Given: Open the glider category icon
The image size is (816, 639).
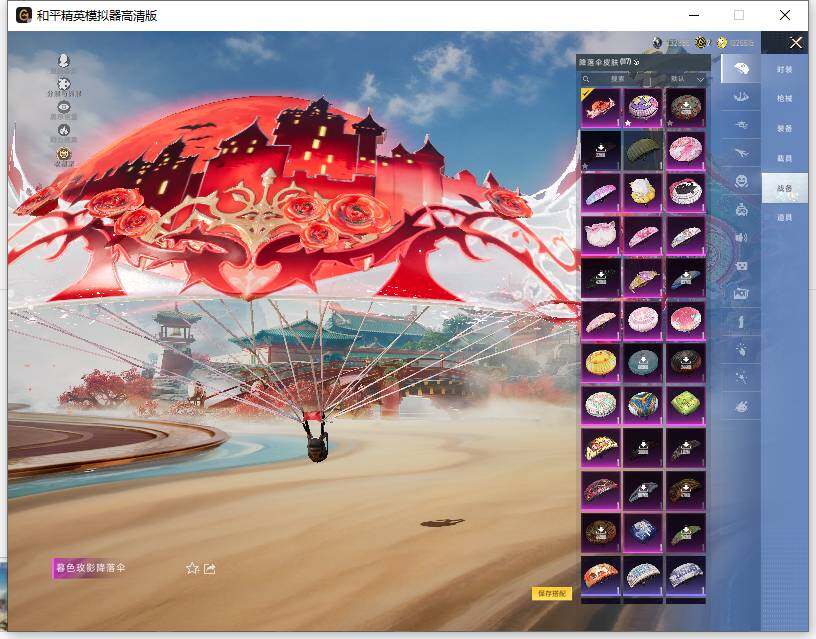Looking at the screenshot, I should click(741, 125).
